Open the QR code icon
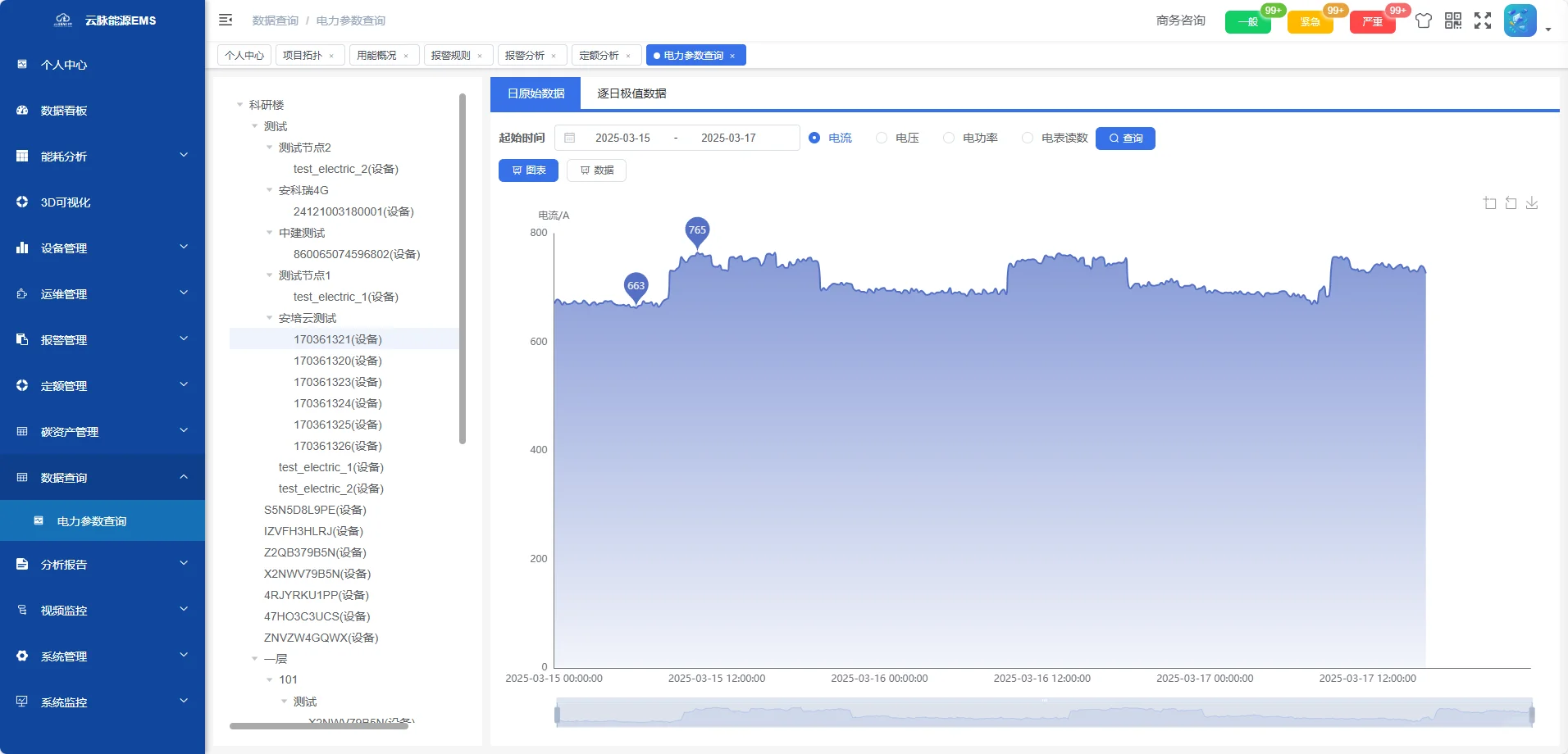 pos(1453,20)
